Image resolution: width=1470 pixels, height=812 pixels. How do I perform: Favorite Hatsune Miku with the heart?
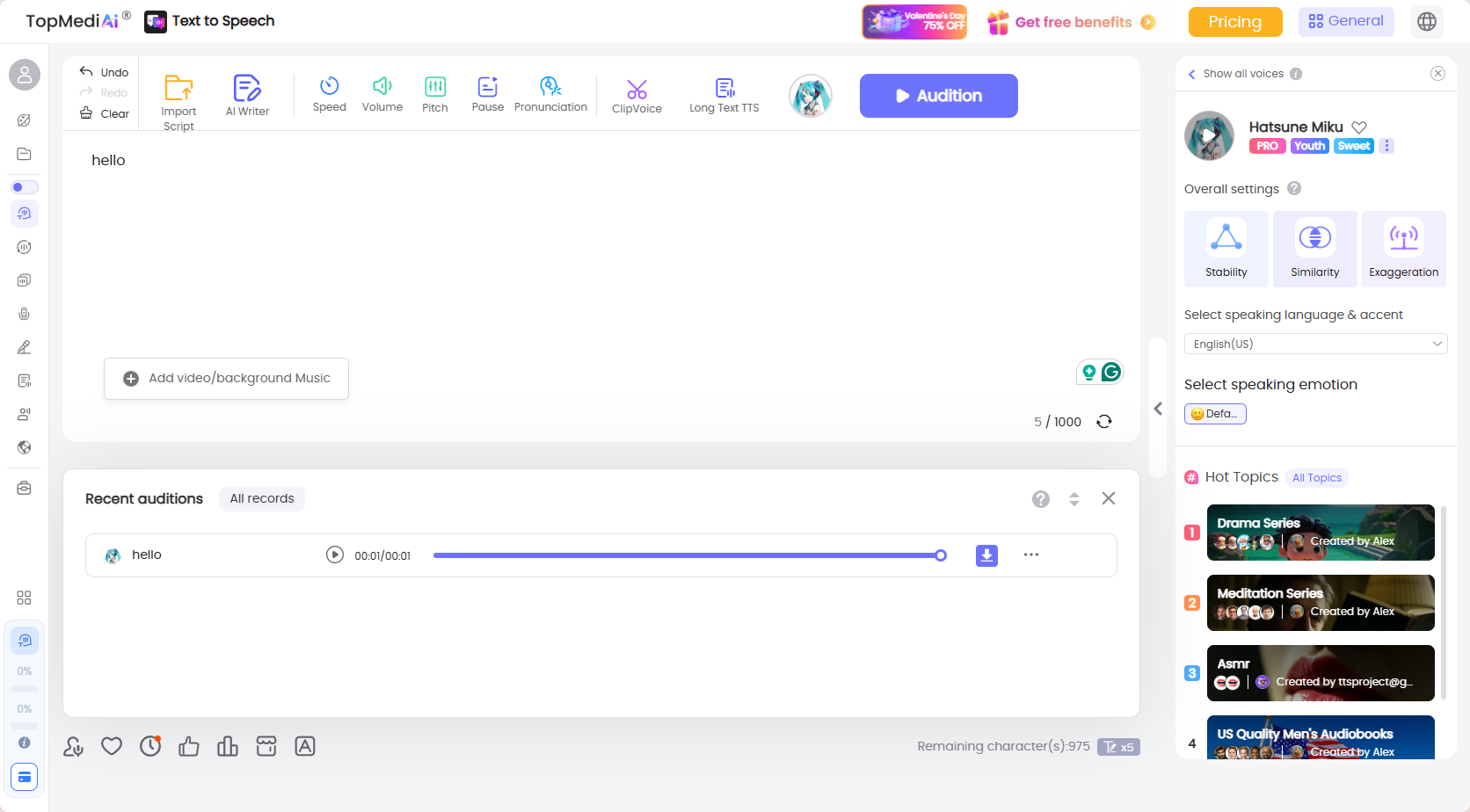pyautogui.click(x=1359, y=127)
